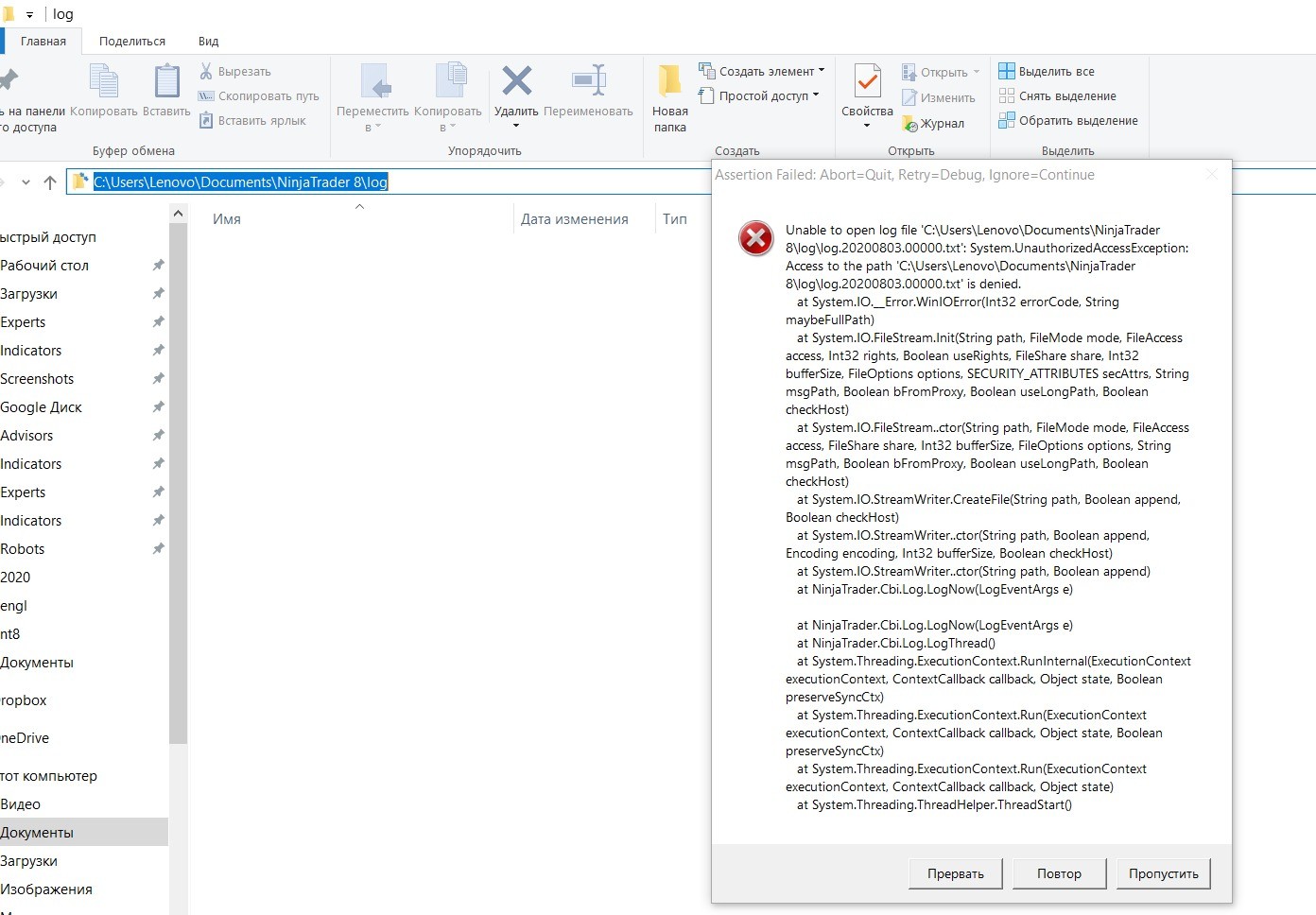This screenshot has width=1316, height=915.
Task: Deselect items (Снять выделение)
Action: point(1057,95)
